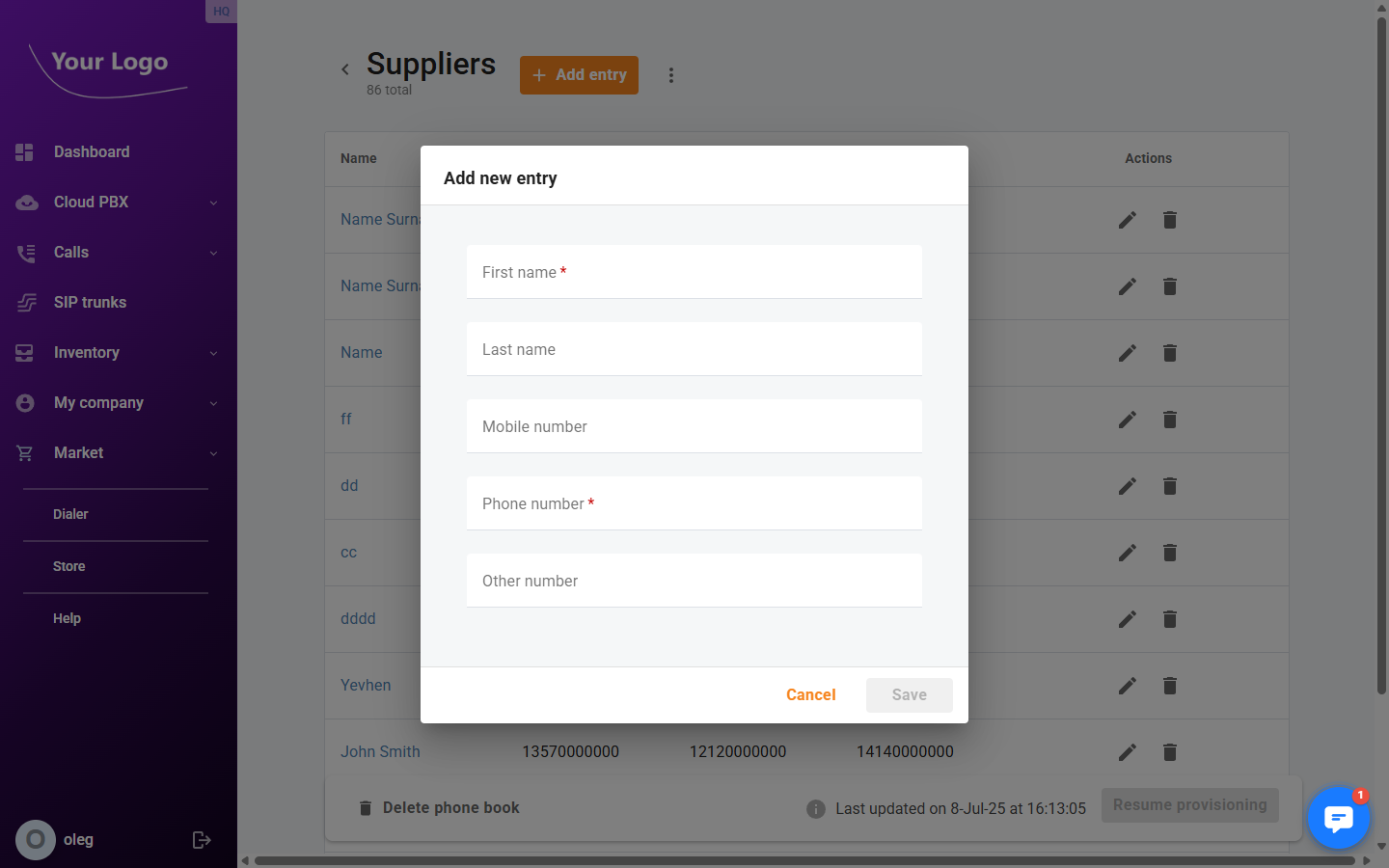Select the Market shopping cart icon
The width and height of the screenshot is (1389, 868).
[x=23, y=452]
